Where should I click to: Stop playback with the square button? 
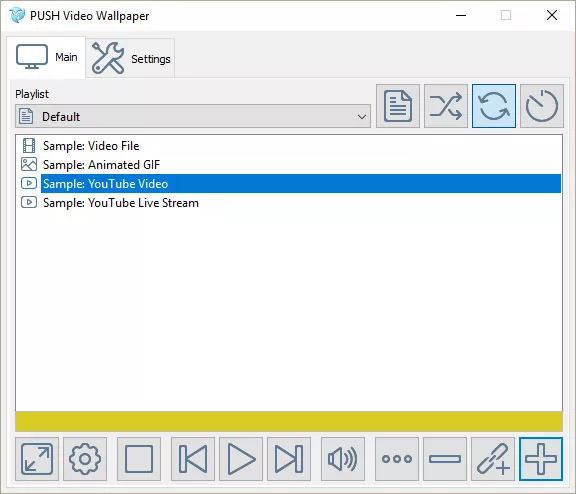point(139,459)
